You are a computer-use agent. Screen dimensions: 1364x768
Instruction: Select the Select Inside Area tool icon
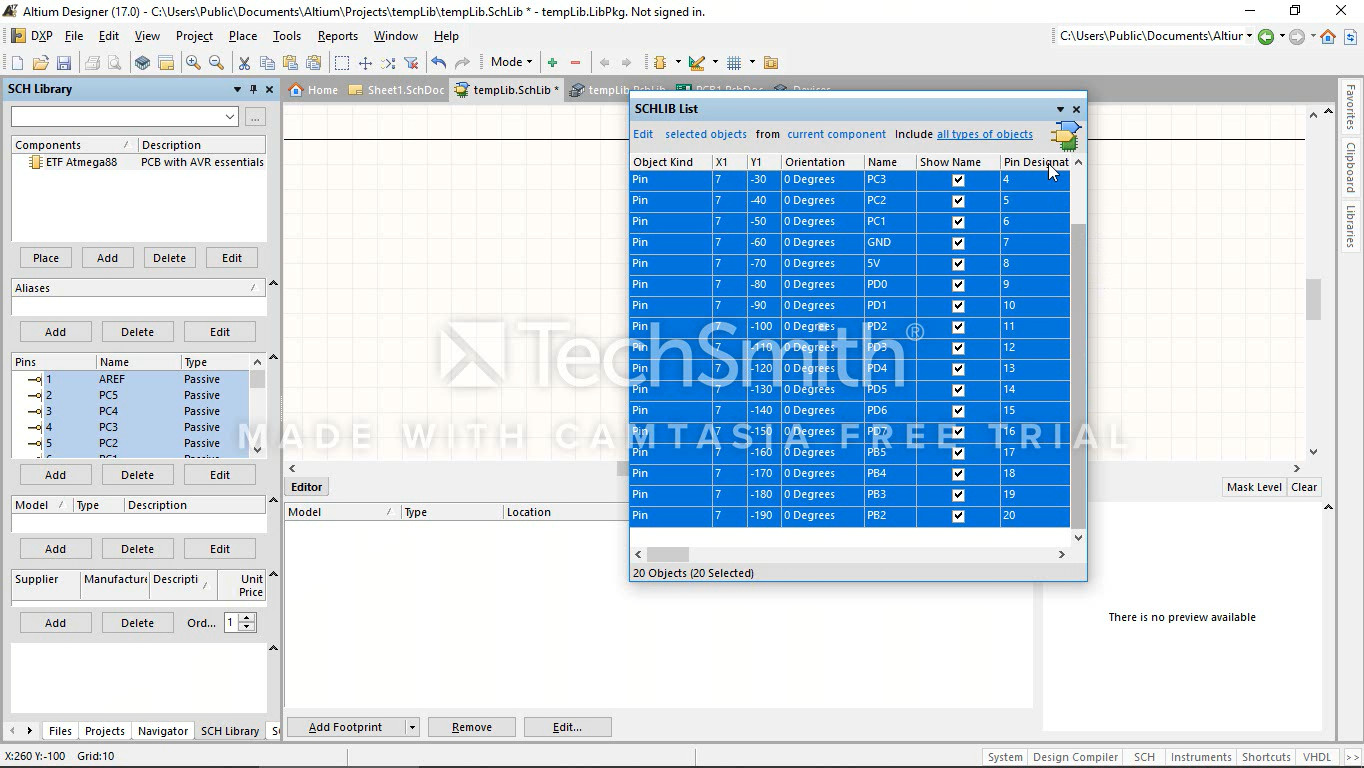(341, 63)
